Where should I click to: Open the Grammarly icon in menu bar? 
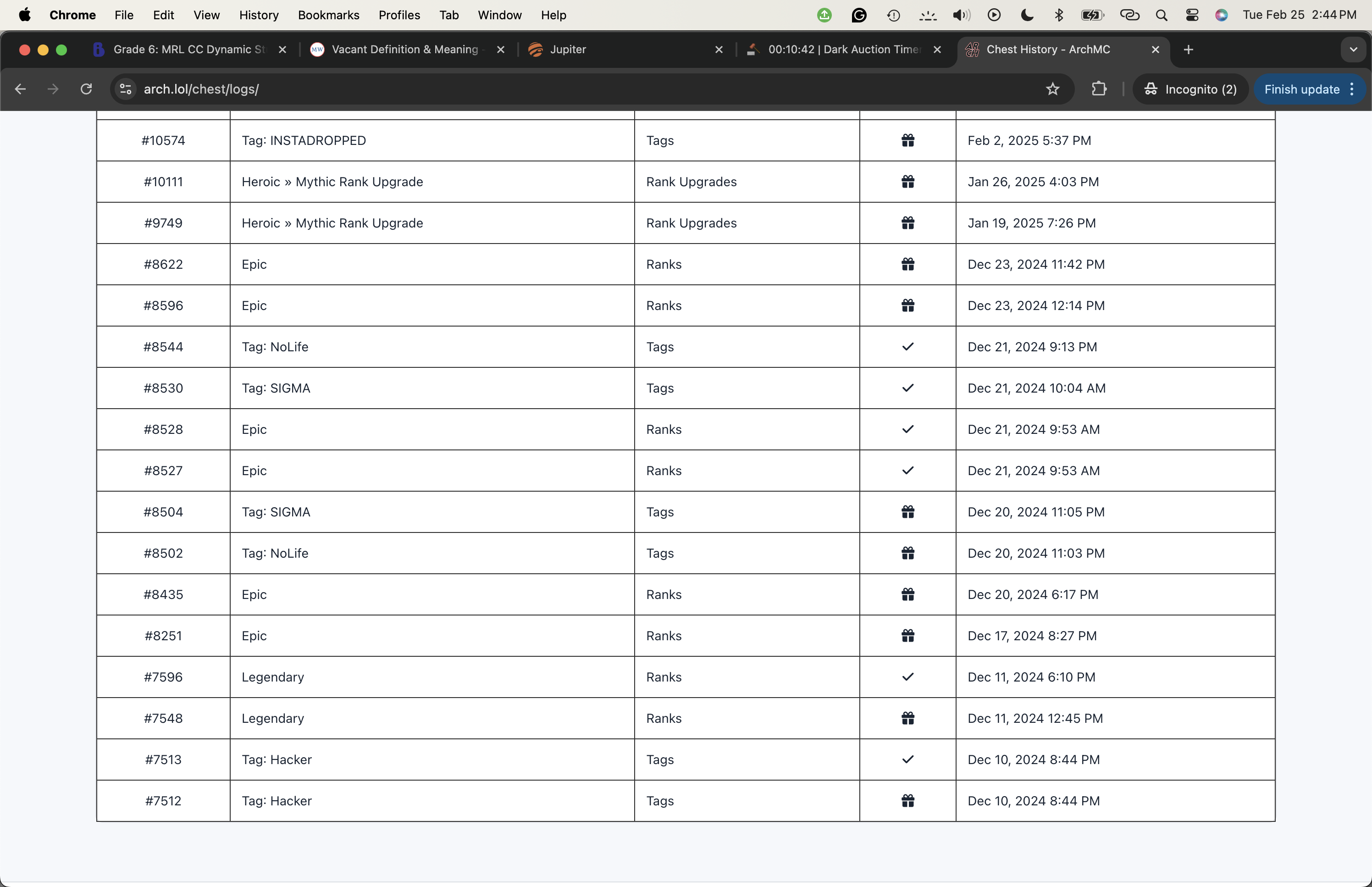tap(859, 15)
